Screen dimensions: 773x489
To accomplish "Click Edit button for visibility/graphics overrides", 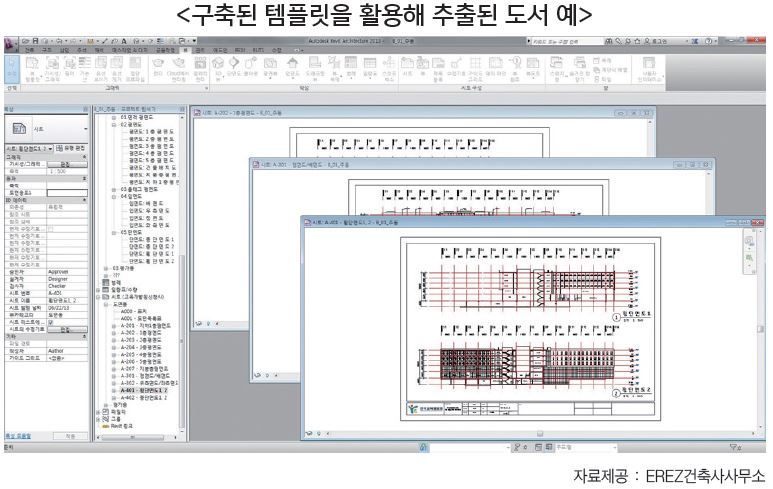I will tap(63, 163).
